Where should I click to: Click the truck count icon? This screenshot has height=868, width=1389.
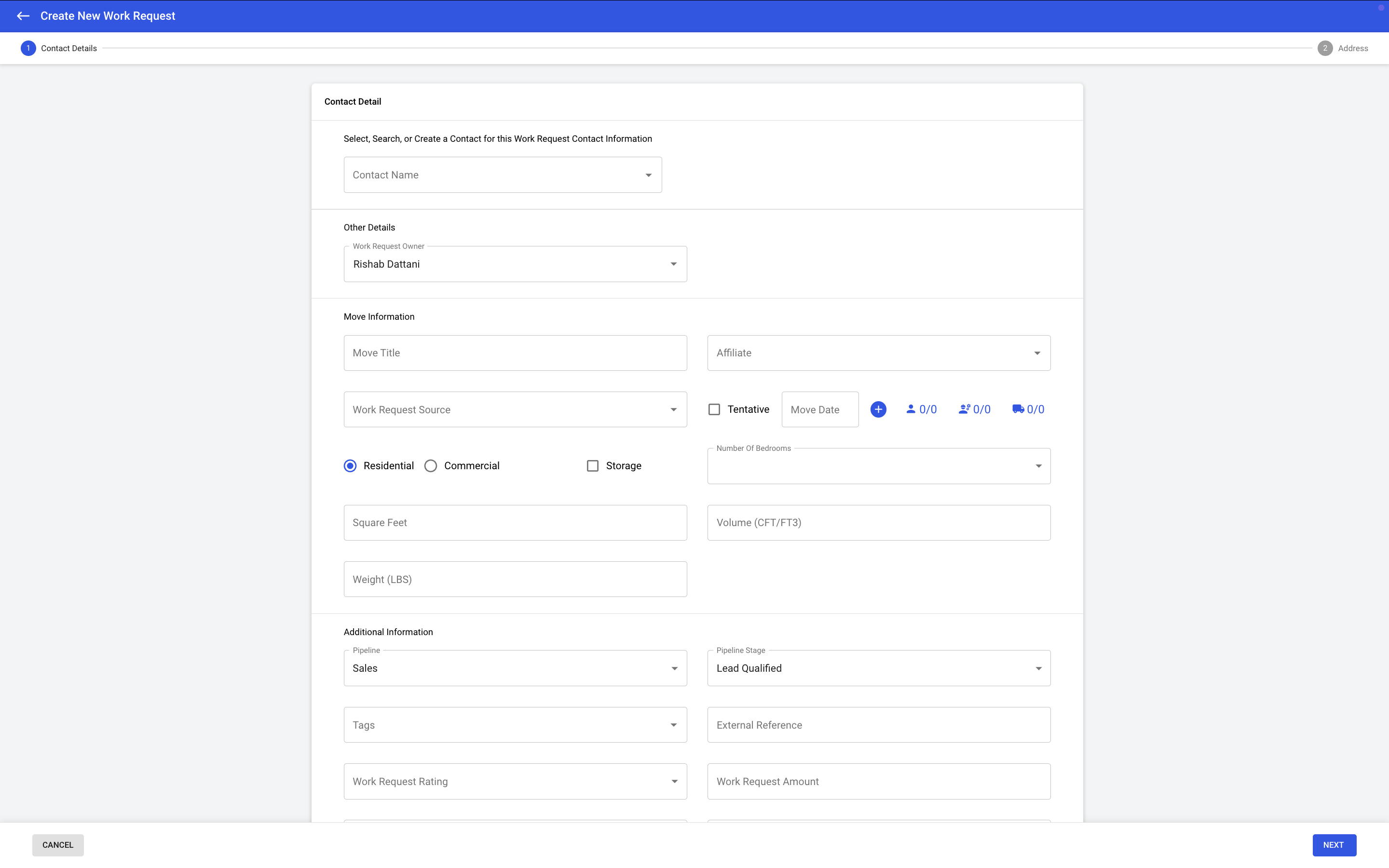click(1018, 409)
